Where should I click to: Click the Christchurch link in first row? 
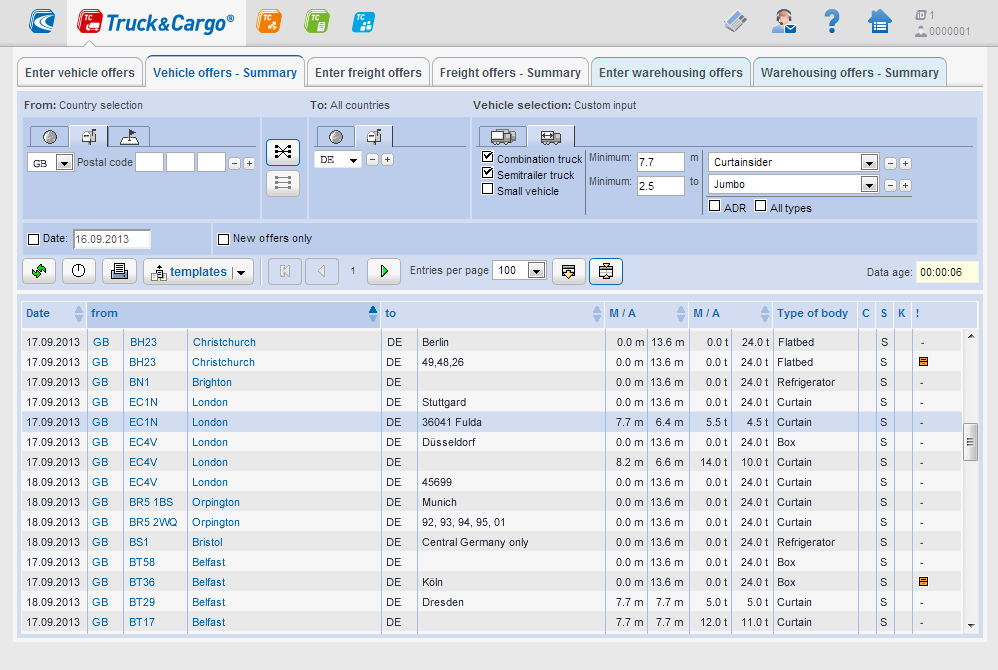pos(224,342)
